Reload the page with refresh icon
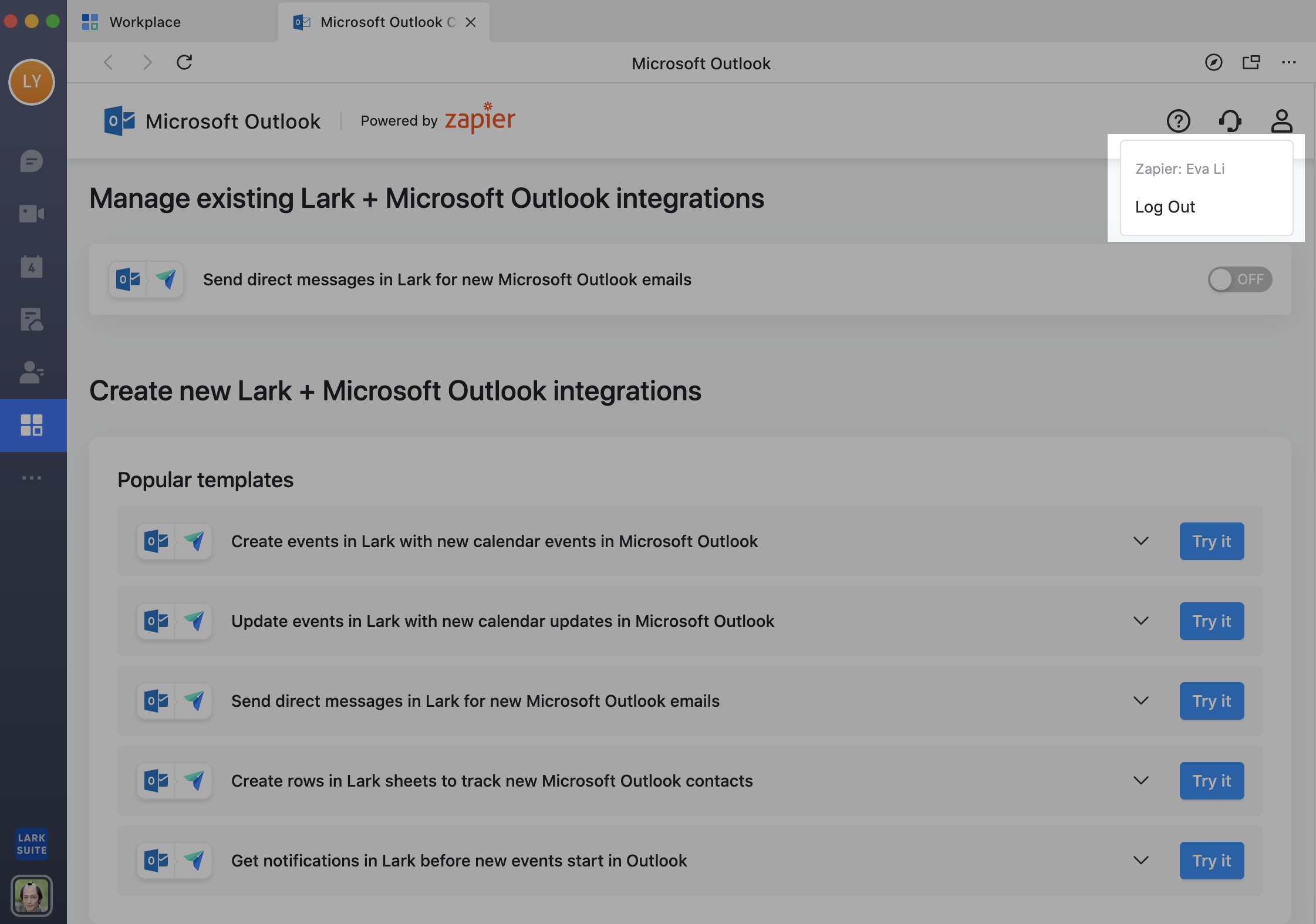This screenshot has width=1316, height=924. click(x=184, y=62)
